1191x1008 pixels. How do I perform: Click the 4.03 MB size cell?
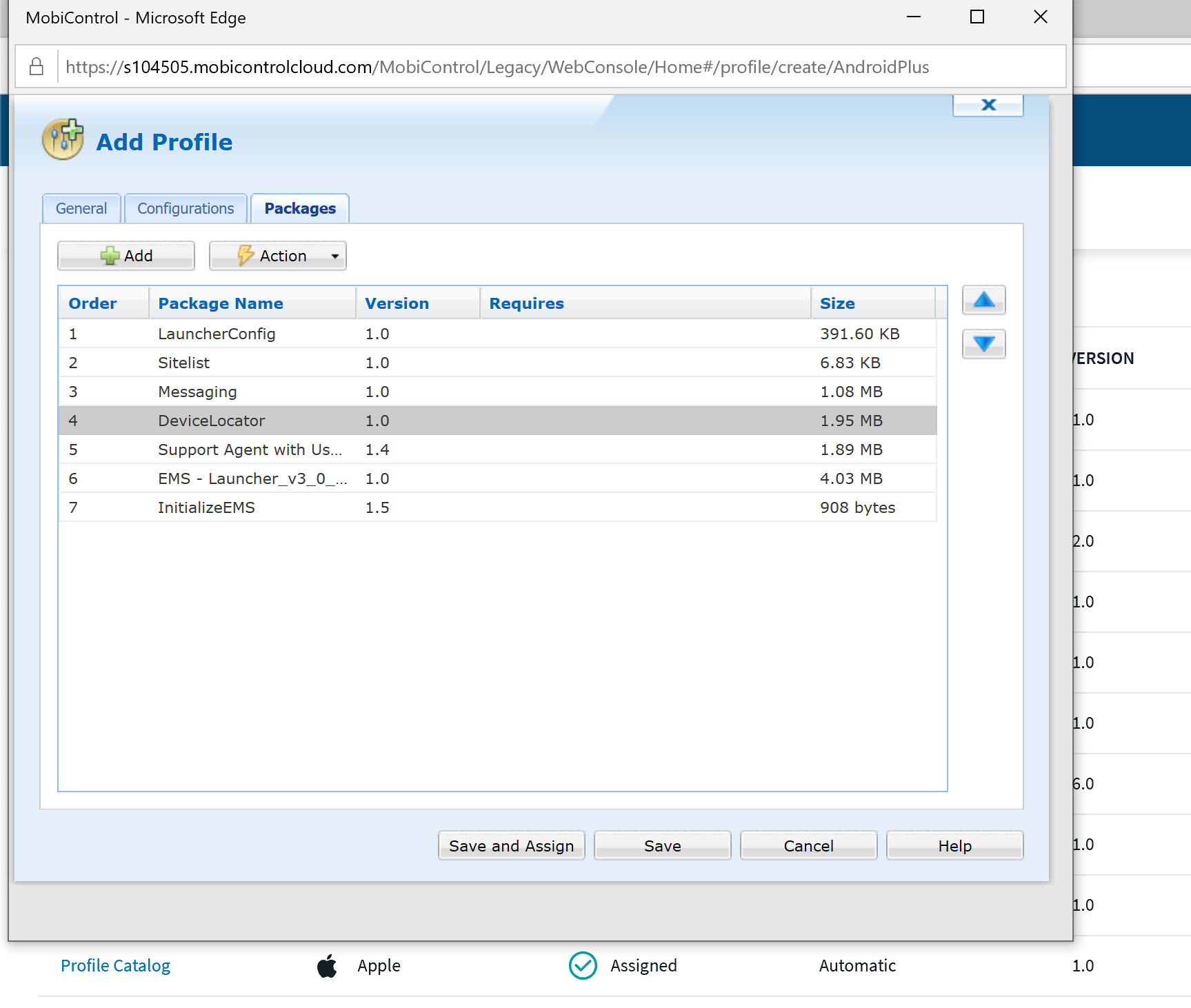click(x=851, y=478)
